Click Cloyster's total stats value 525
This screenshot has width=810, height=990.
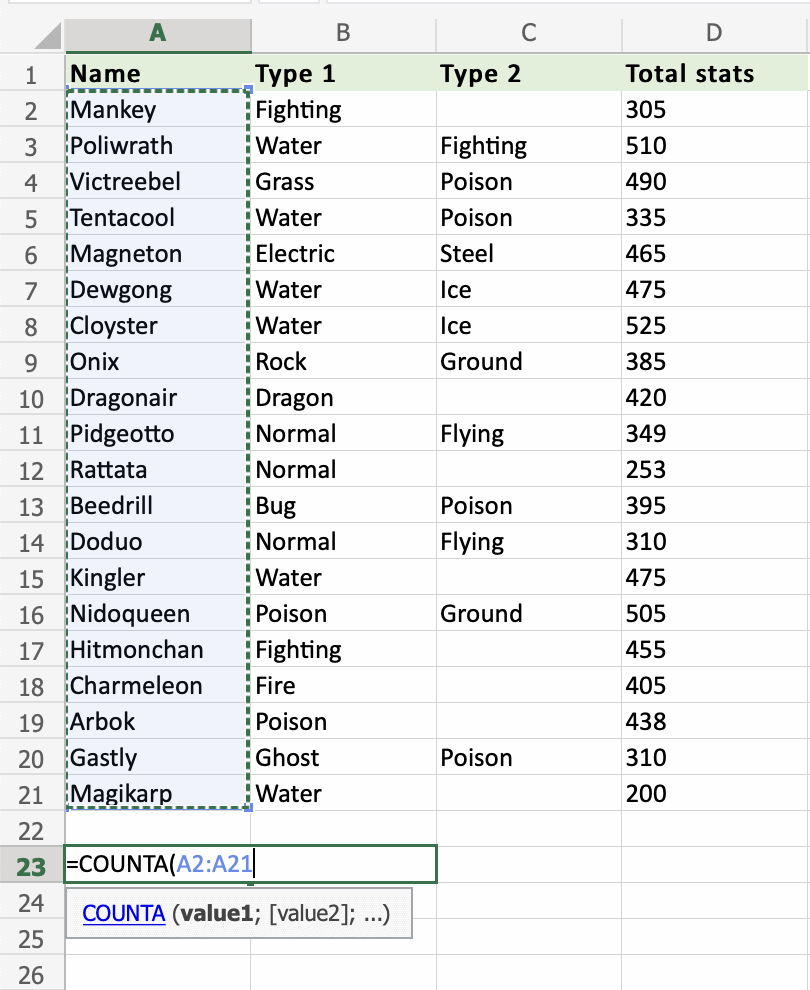713,326
